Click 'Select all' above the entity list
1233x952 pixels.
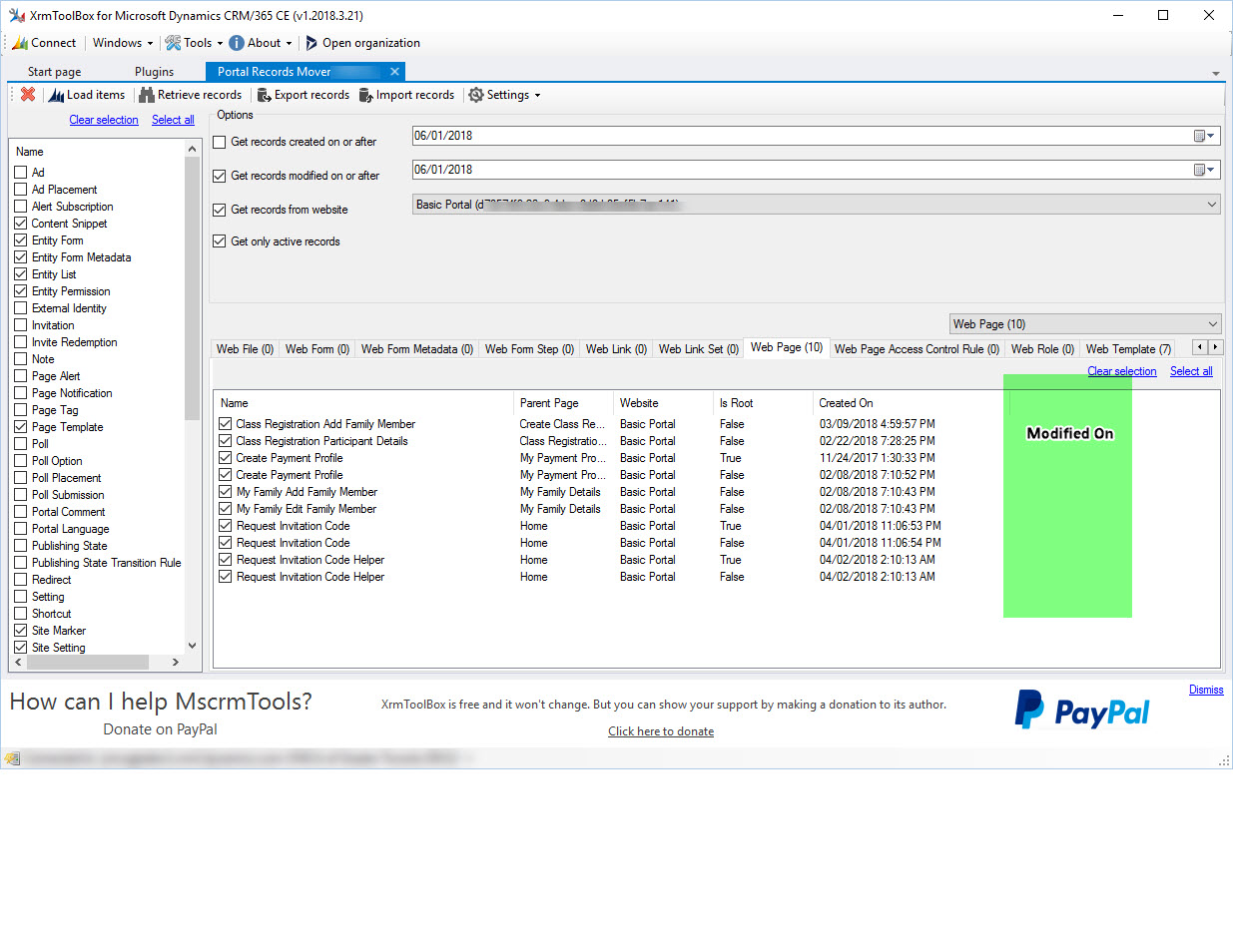pos(173,120)
